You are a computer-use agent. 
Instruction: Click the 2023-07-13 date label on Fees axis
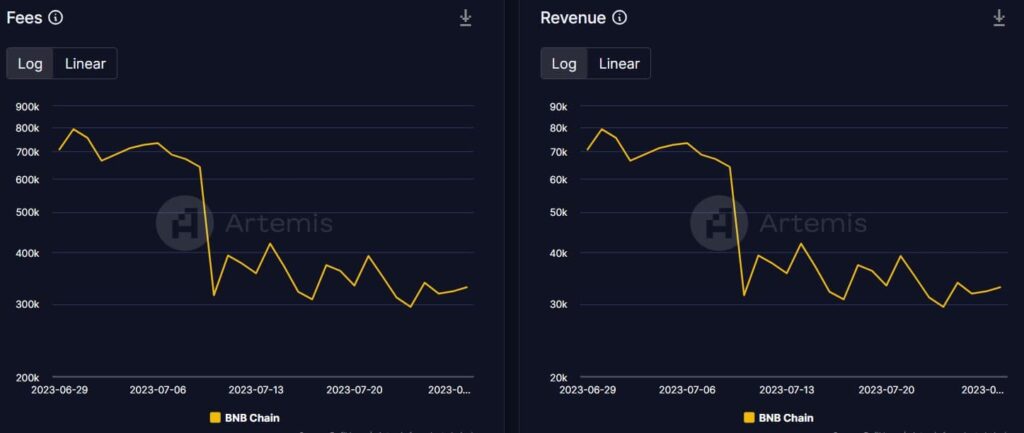click(x=257, y=389)
